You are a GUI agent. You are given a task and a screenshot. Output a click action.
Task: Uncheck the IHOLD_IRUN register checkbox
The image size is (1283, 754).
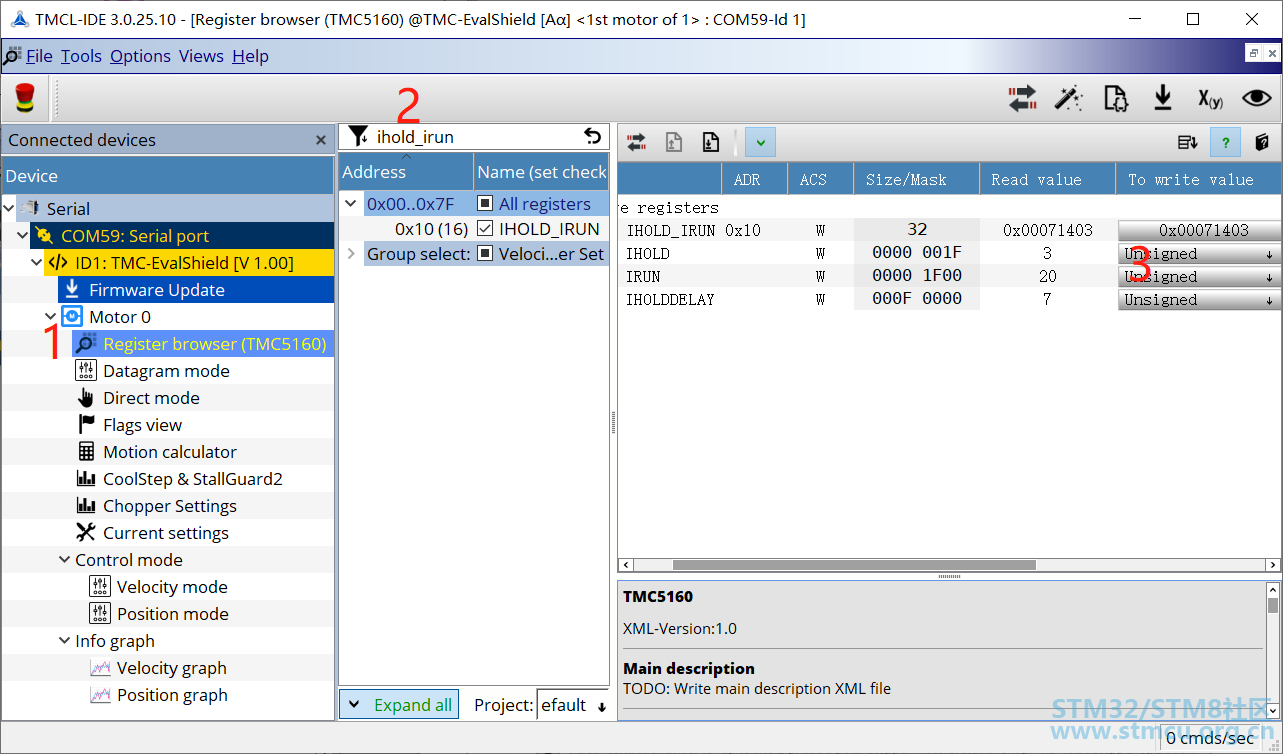[485, 229]
